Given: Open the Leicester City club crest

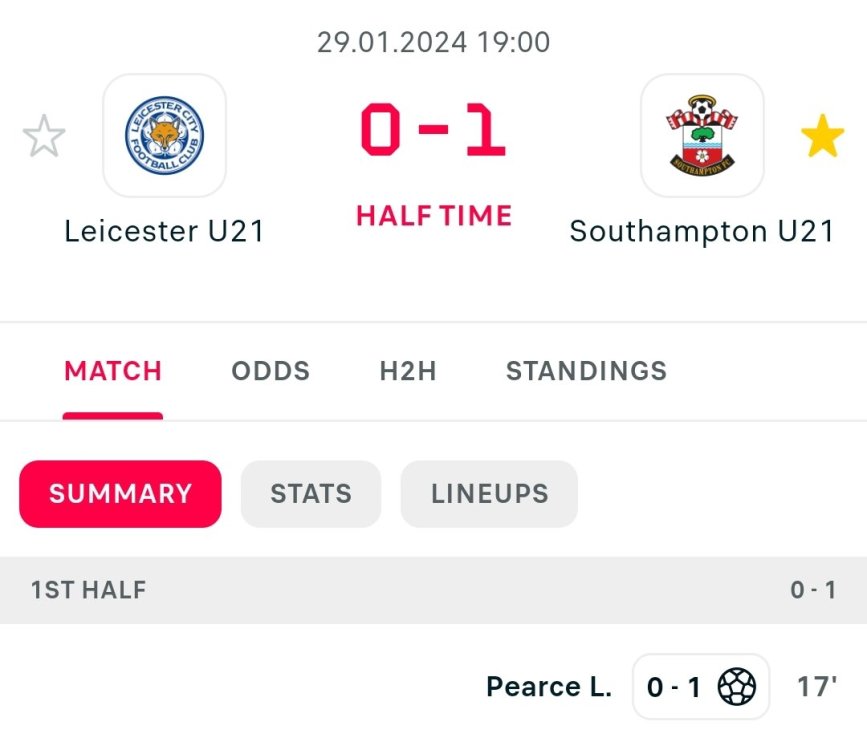Looking at the screenshot, I should [165, 136].
